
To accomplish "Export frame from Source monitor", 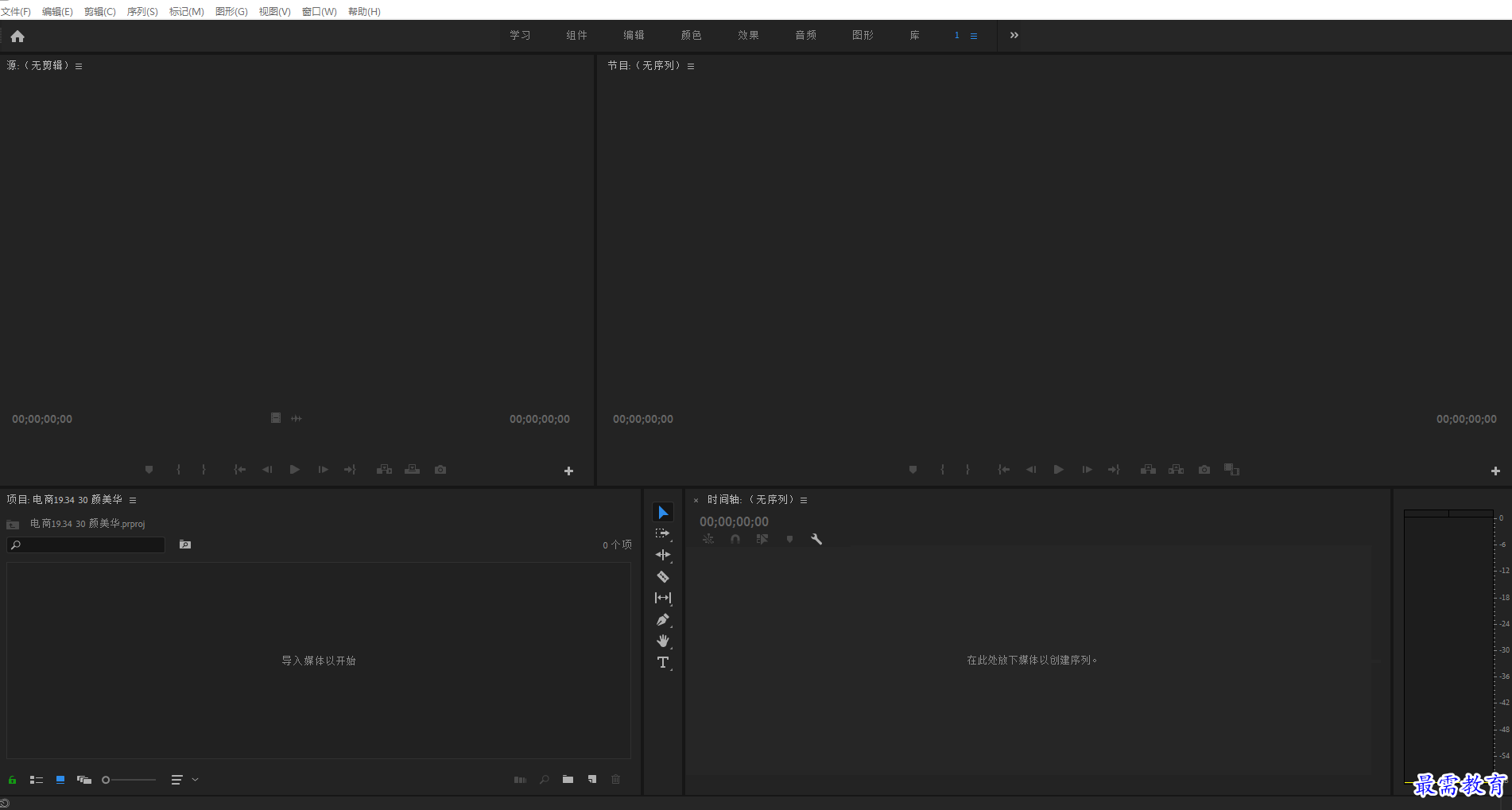I will tap(440, 470).
